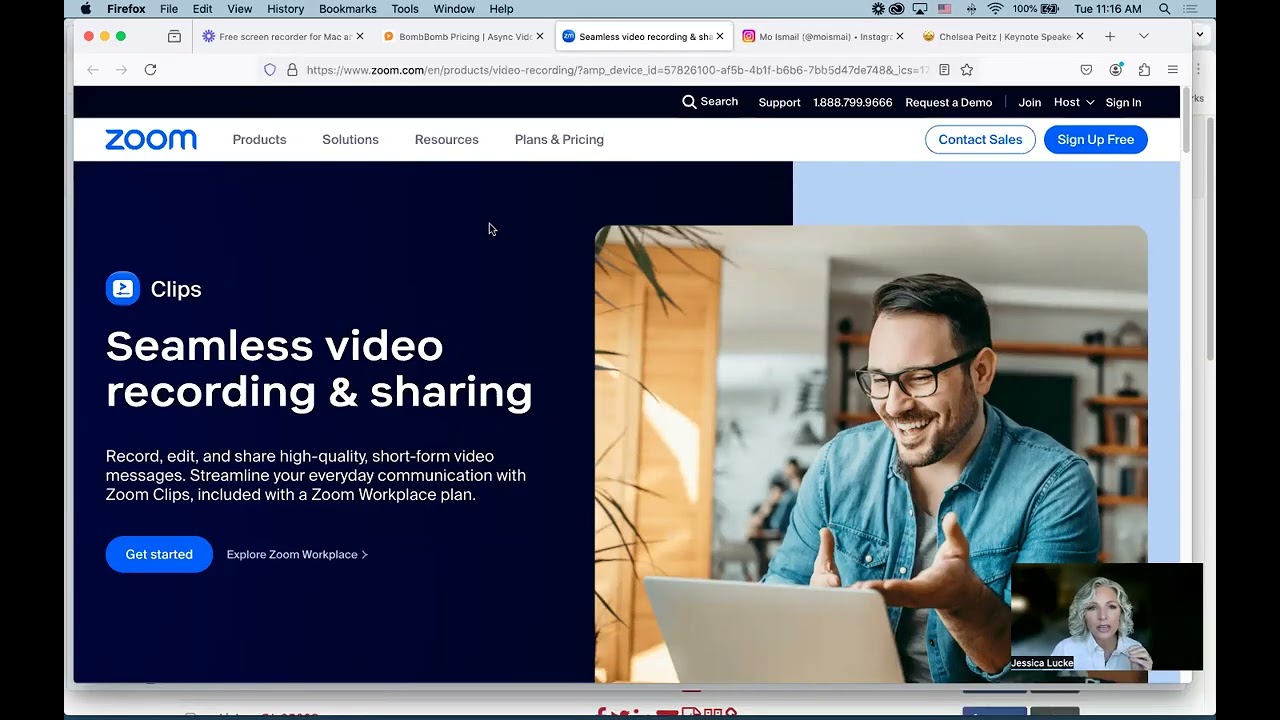Click the Firefox back arrow
The height and width of the screenshot is (720, 1280).
coord(93,70)
